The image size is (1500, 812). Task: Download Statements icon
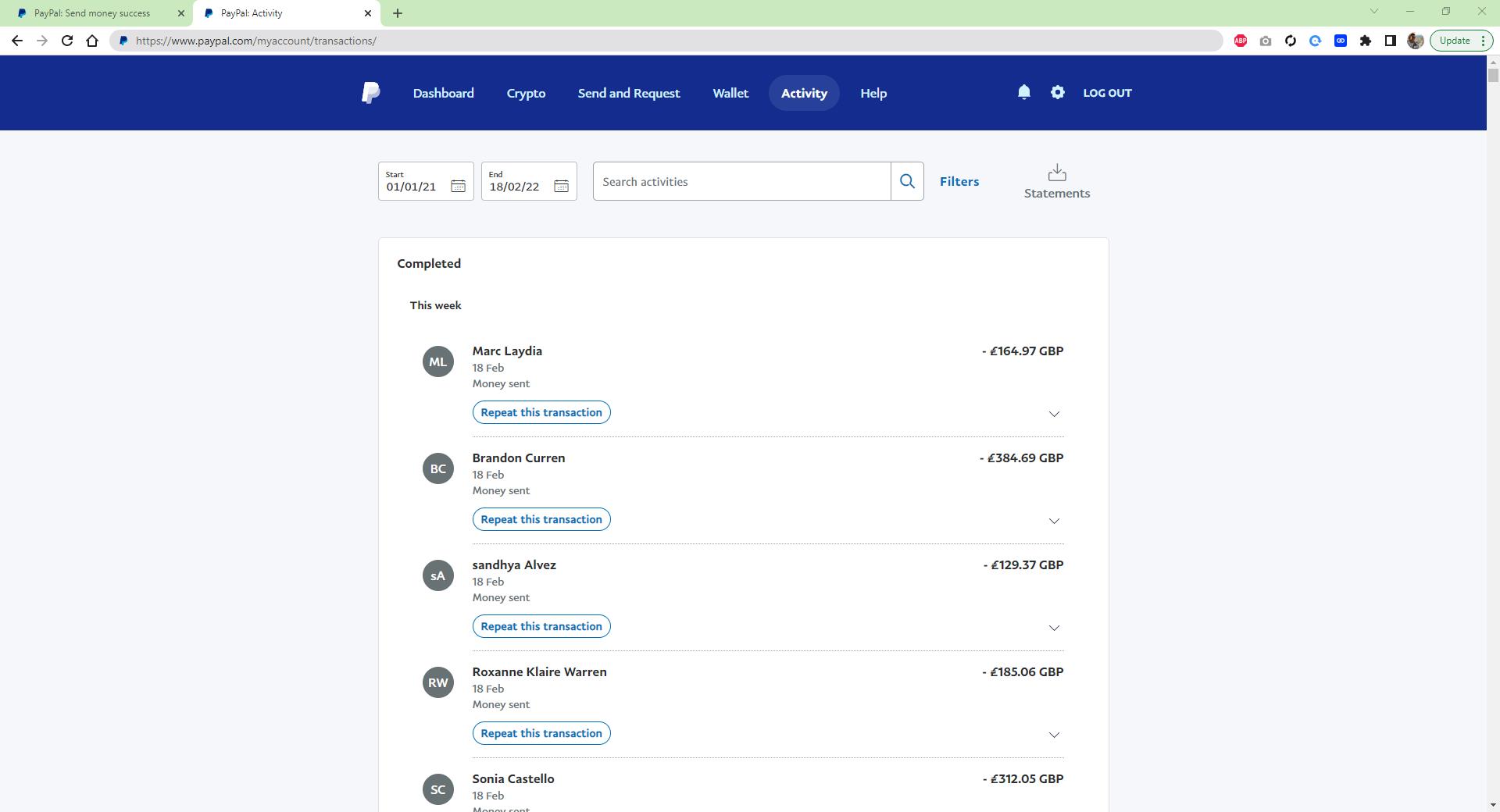coord(1056,173)
